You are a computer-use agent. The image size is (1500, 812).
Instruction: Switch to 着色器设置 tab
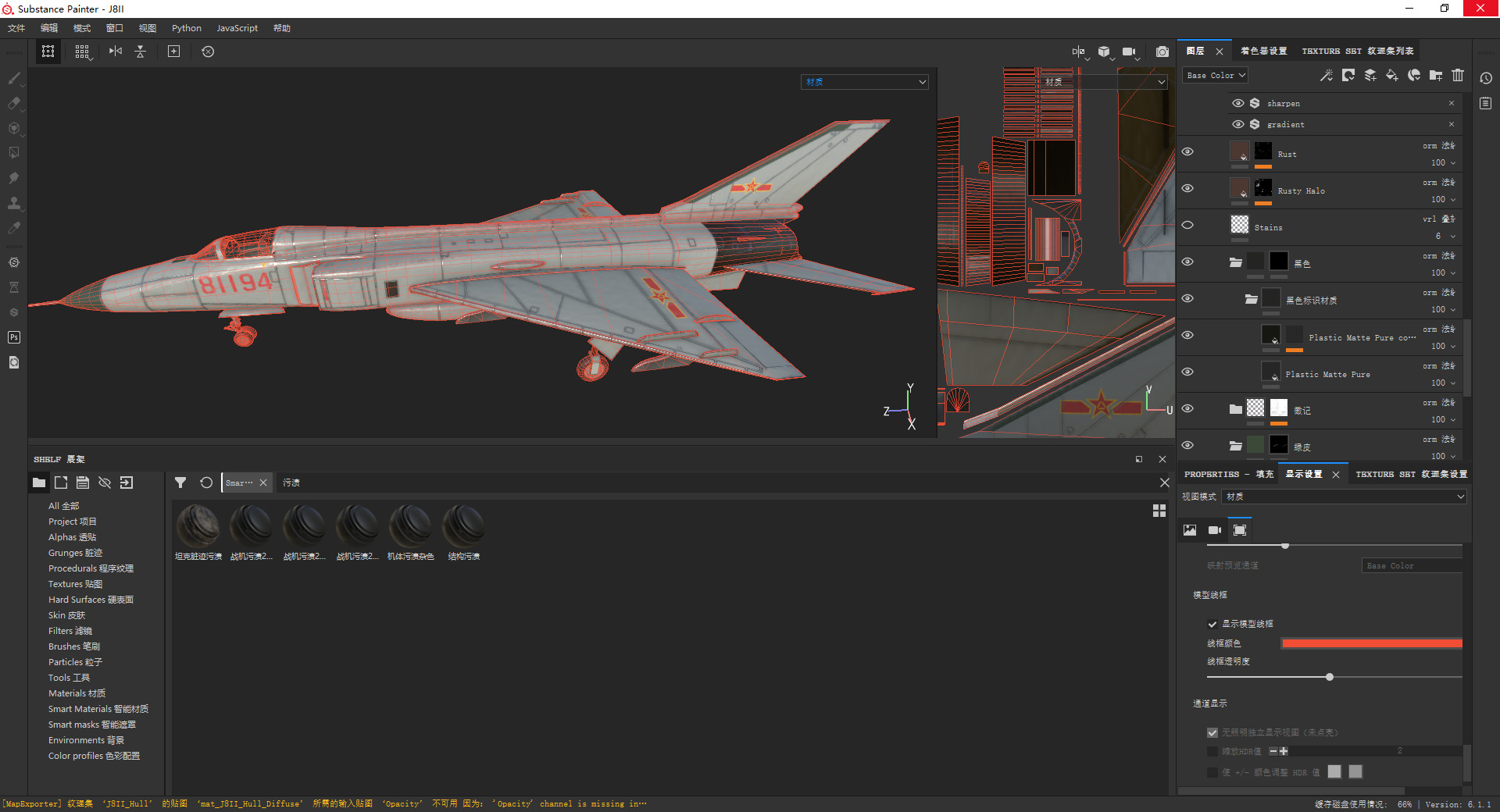[1264, 51]
